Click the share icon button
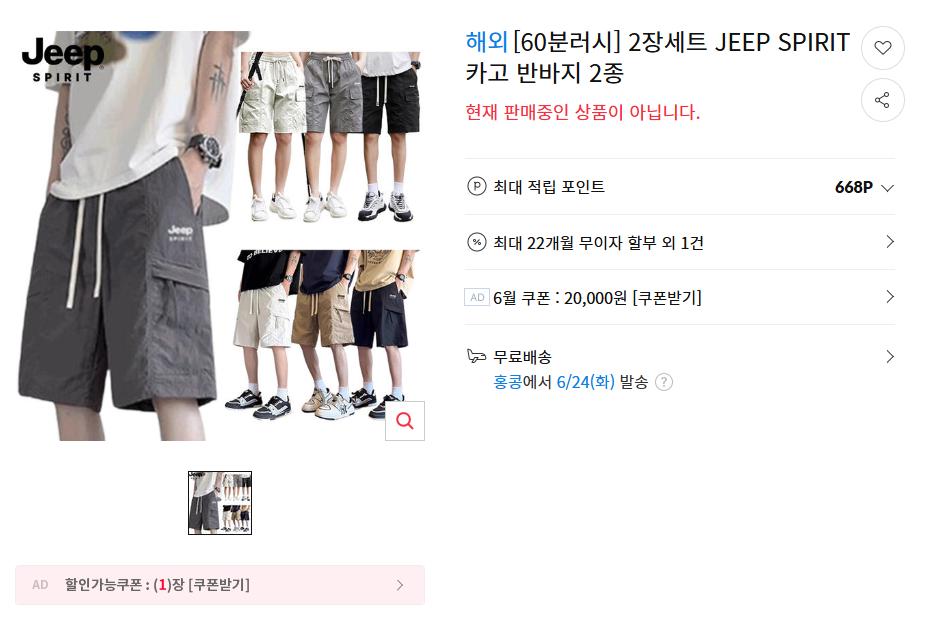The width and height of the screenshot is (941, 624). click(882, 100)
